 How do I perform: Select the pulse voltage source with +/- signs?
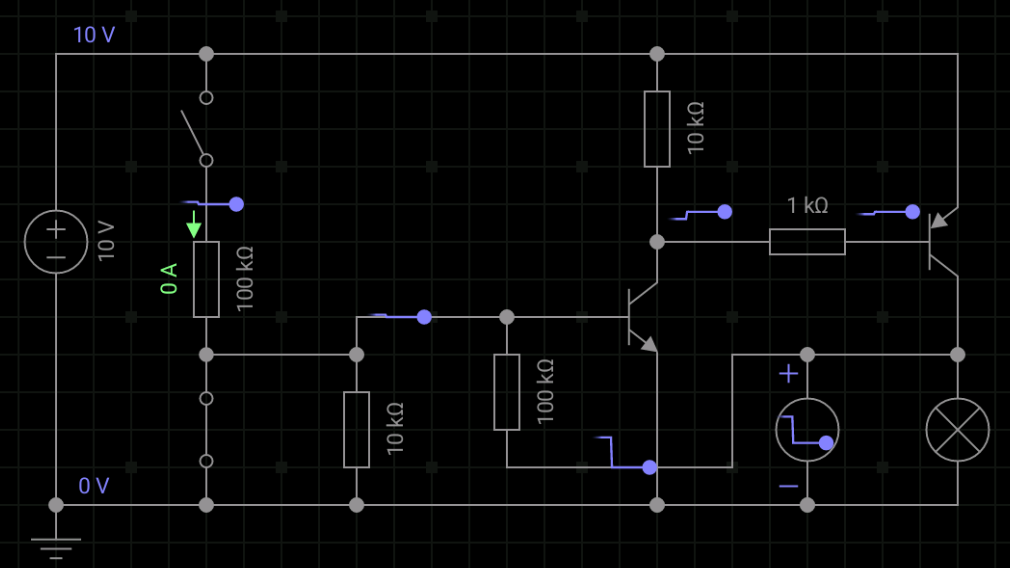point(807,430)
